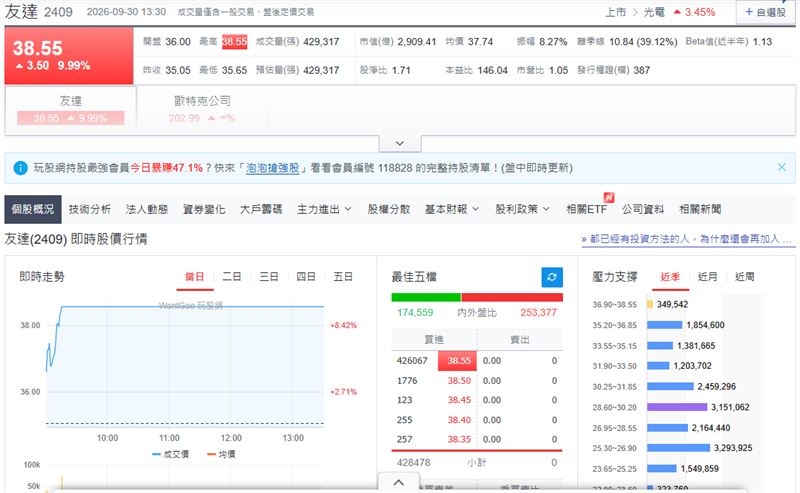Expand the 基本財報 dropdown menu
This screenshot has height=493, width=800.
click(452, 209)
